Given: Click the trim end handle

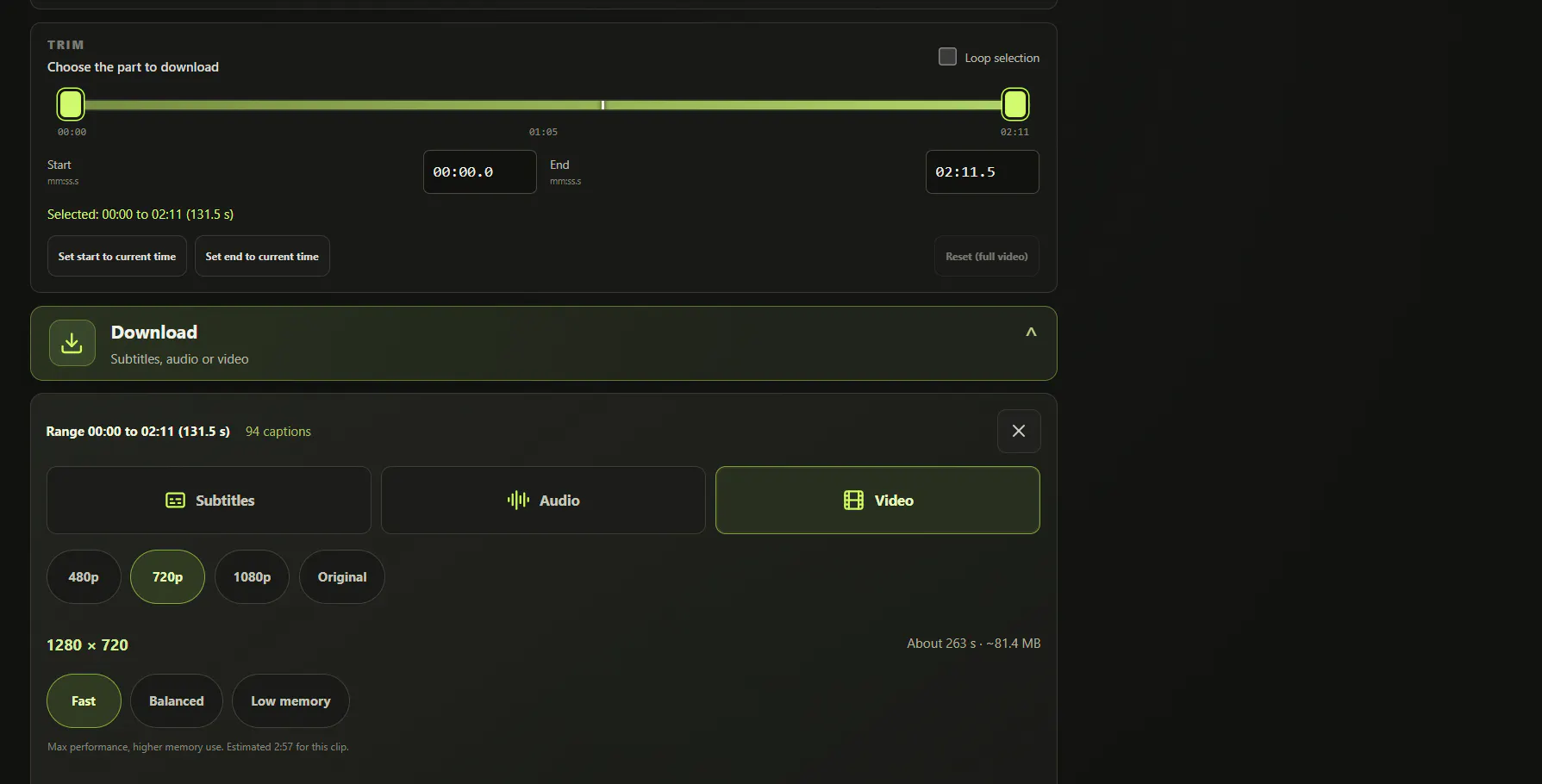Looking at the screenshot, I should 1015,104.
